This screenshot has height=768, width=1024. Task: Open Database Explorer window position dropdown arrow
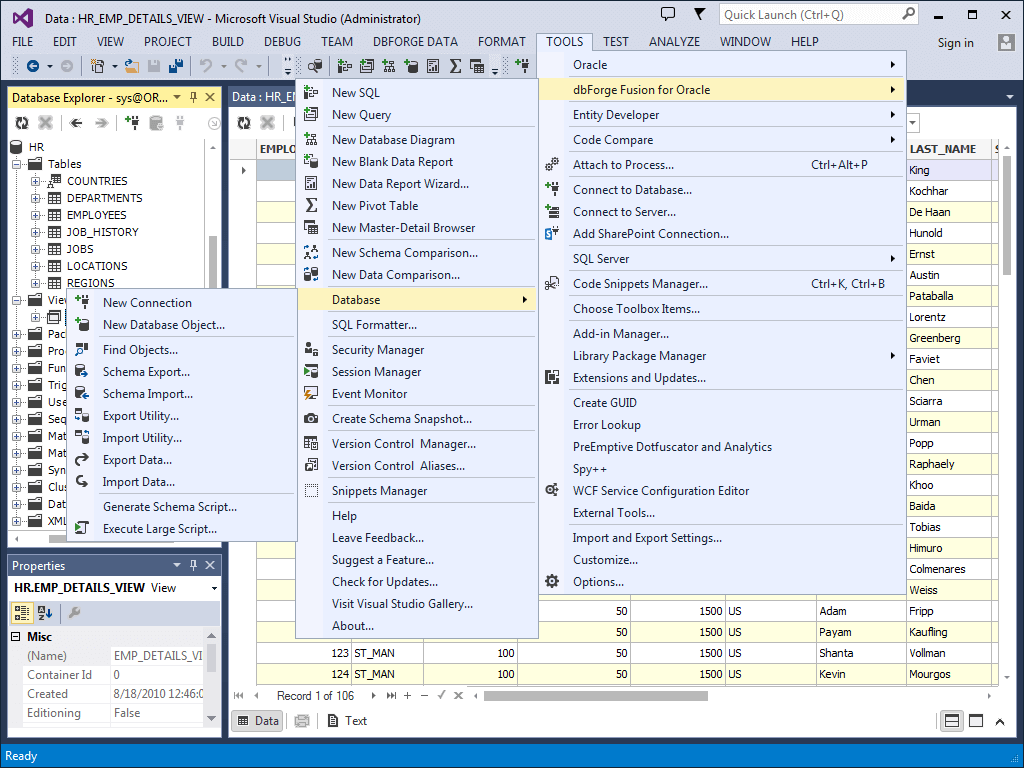pos(176,97)
